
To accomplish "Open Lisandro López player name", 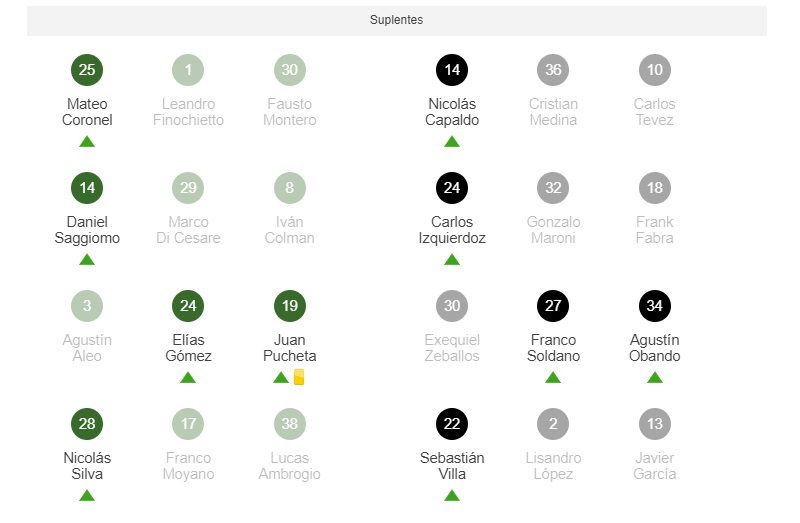I will 553,466.
